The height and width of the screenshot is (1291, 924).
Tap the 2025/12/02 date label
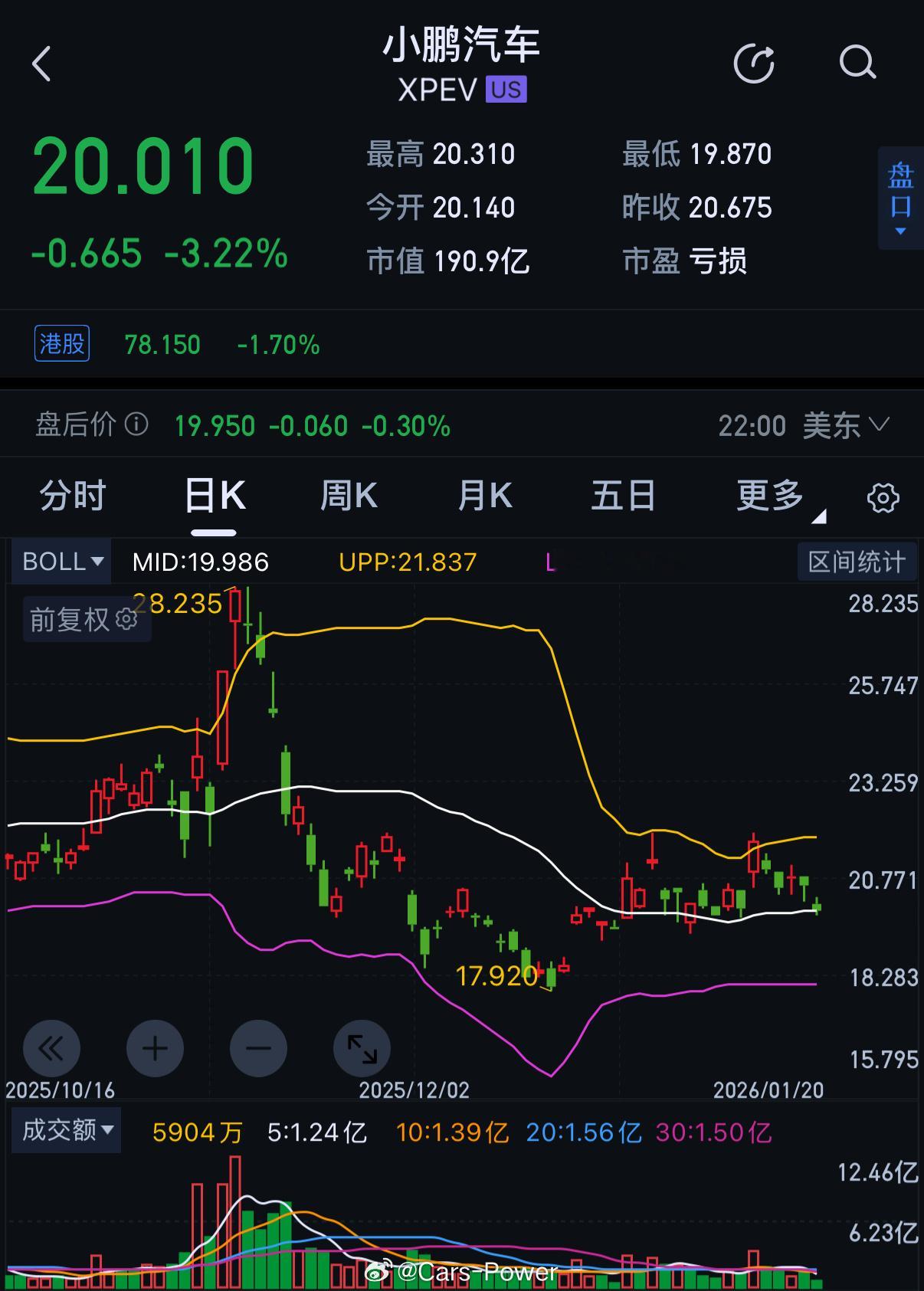click(x=414, y=1089)
